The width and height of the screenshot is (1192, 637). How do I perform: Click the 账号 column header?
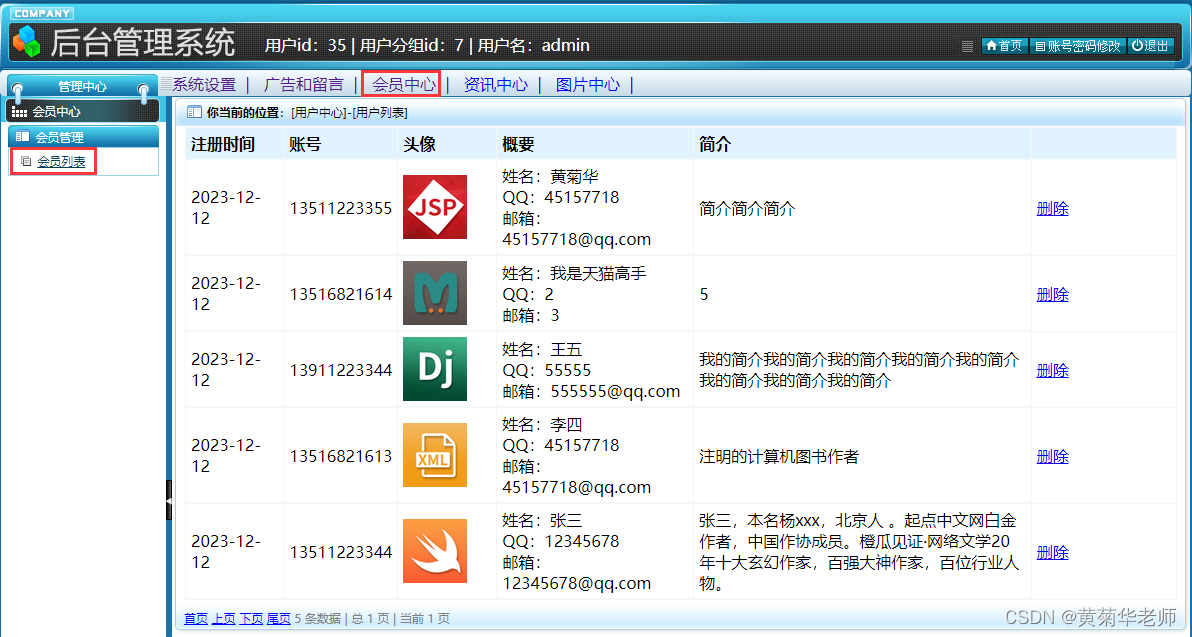[305, 144]
